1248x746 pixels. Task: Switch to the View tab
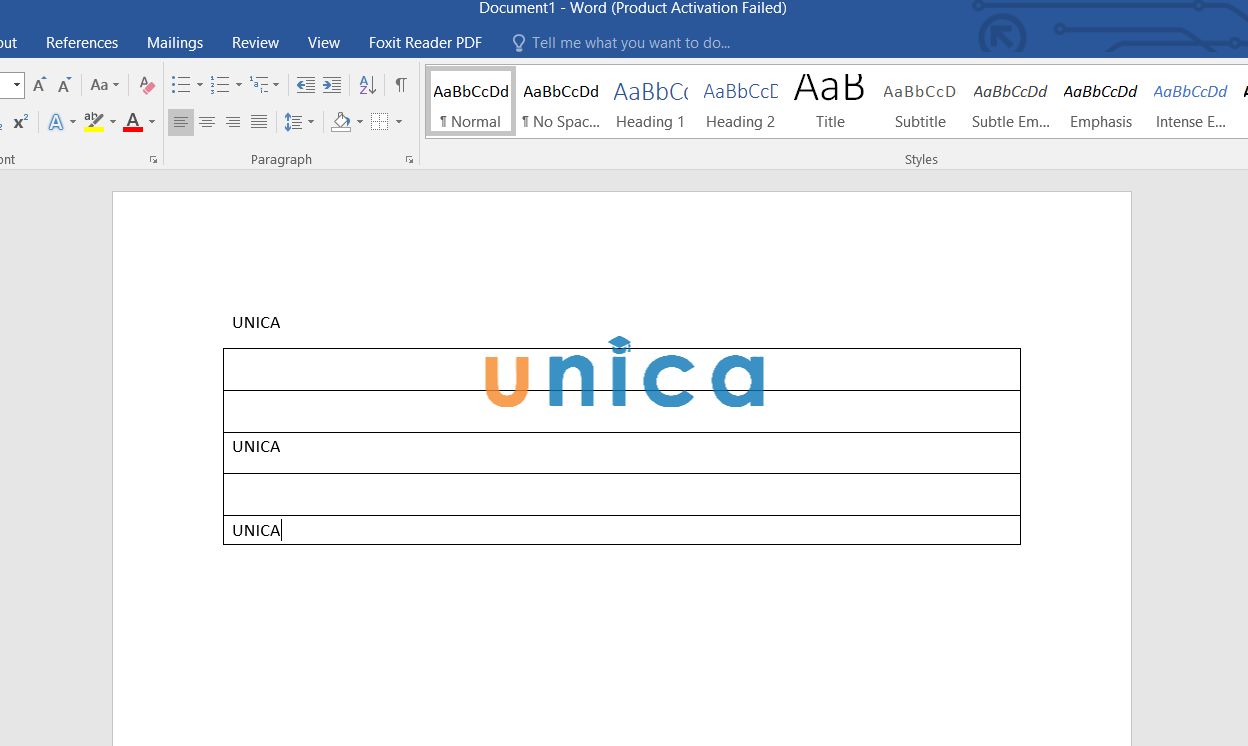coord(324,43)
